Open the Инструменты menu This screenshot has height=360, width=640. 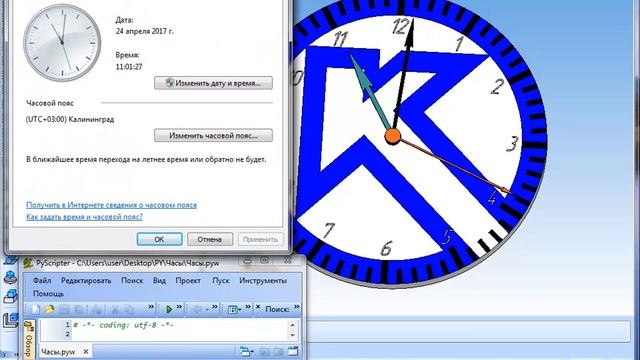(263, 280)
